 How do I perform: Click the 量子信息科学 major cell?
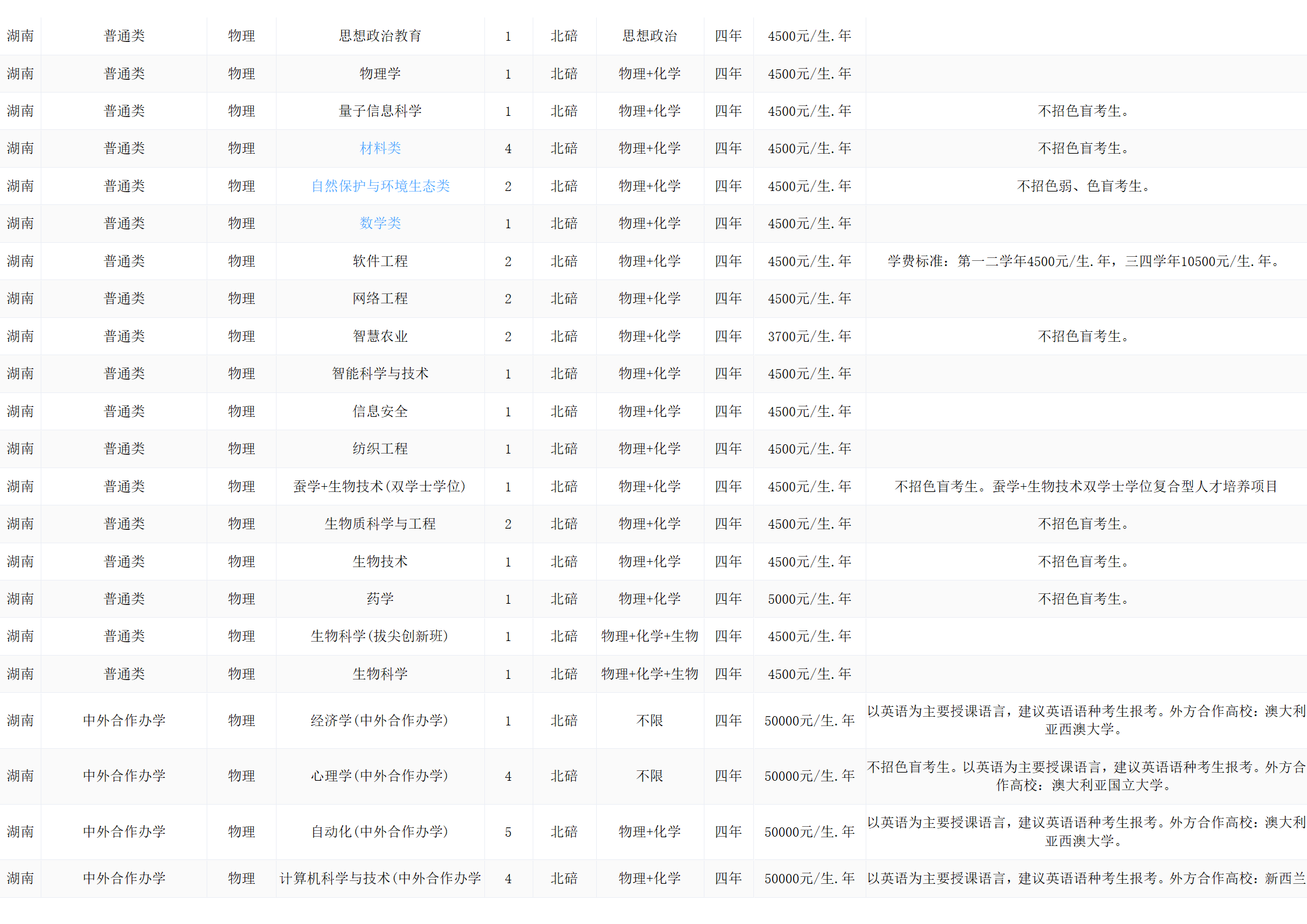tap(380, 111)
